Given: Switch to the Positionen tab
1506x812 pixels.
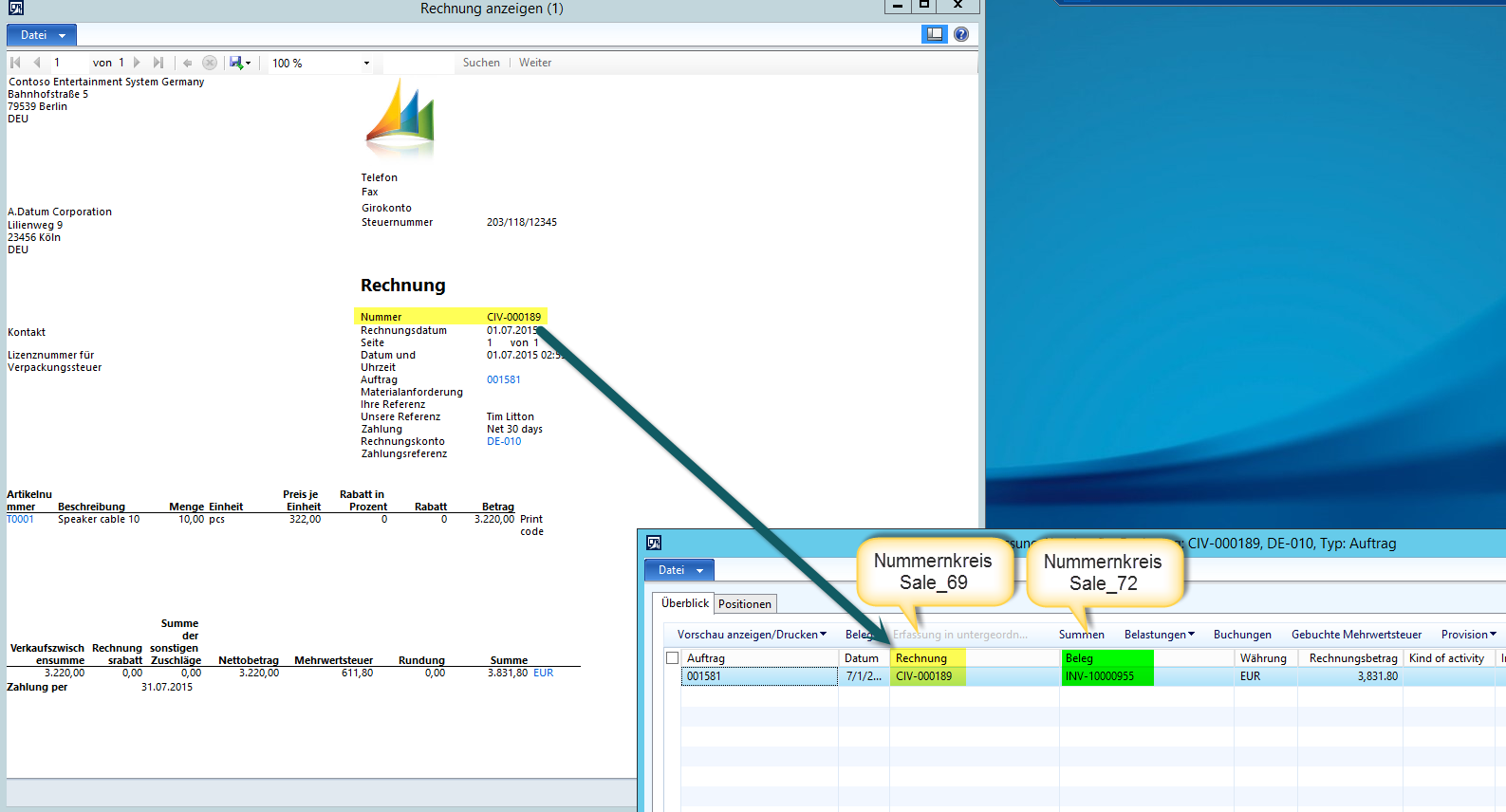Looking at the screenshot, I should pyautogui.click(x=745, y=604).
